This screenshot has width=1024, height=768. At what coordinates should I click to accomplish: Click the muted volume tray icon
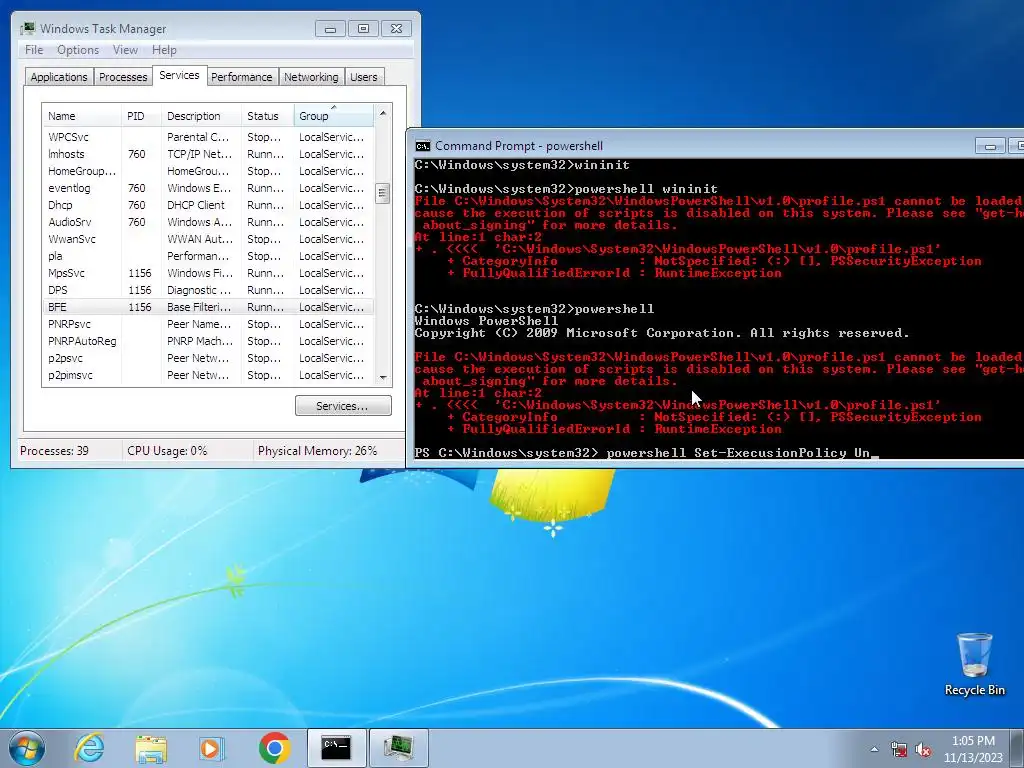(x=923, y=749)
